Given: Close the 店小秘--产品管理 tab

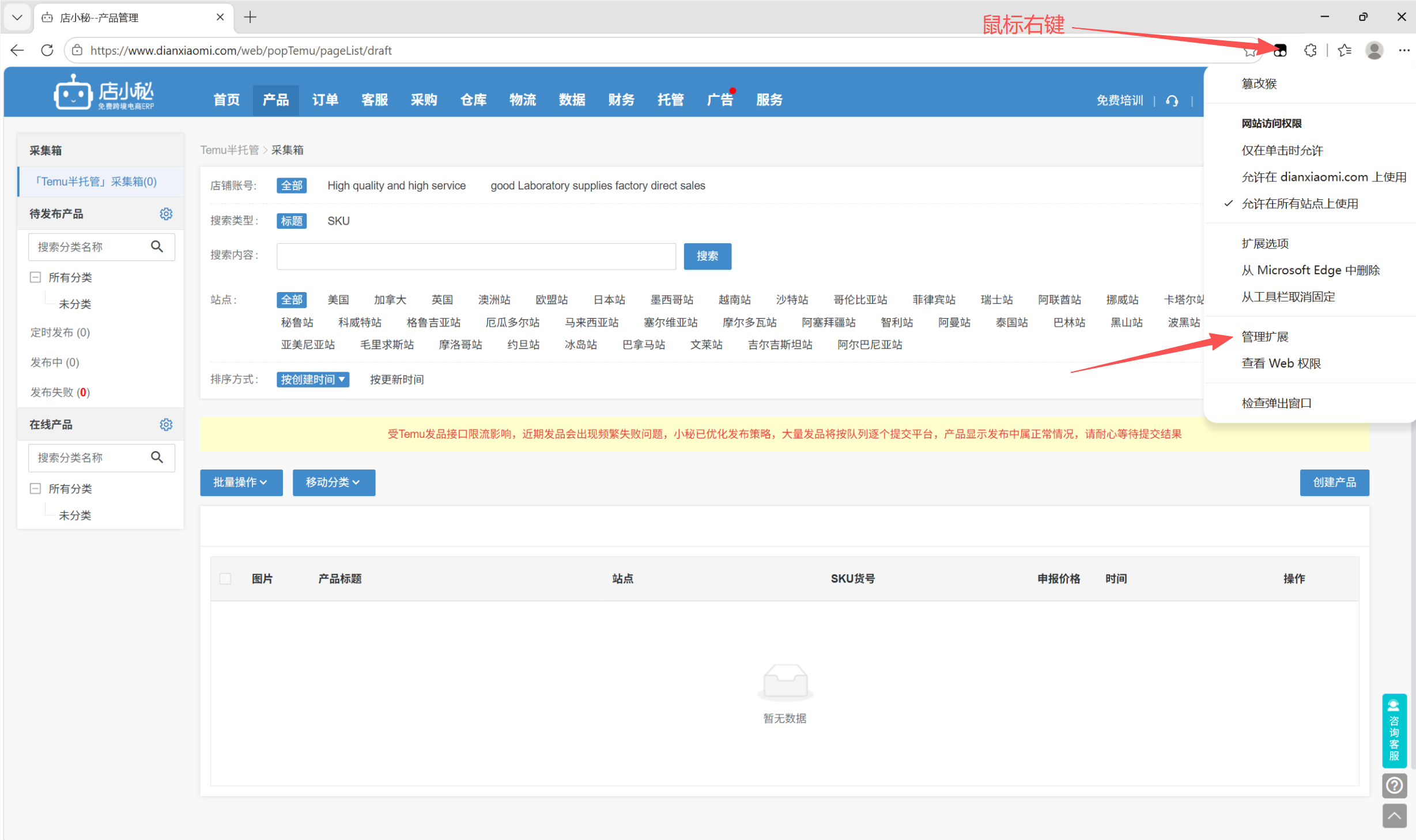Looking at the screenshot, I should tap(220, 17).
